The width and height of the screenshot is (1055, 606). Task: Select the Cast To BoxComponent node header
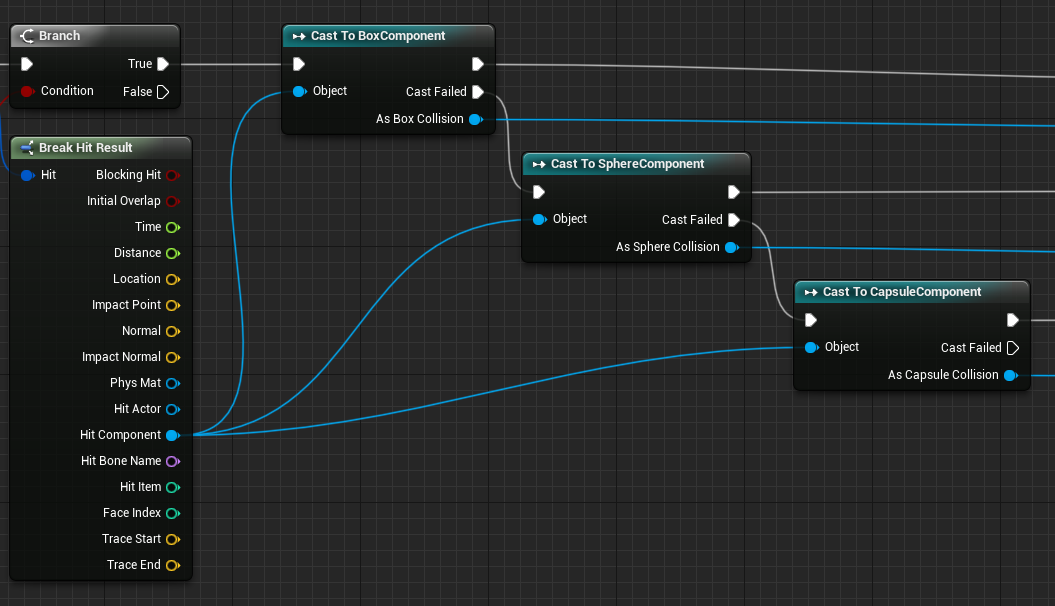pyautogui.click(x=388, y=36)
